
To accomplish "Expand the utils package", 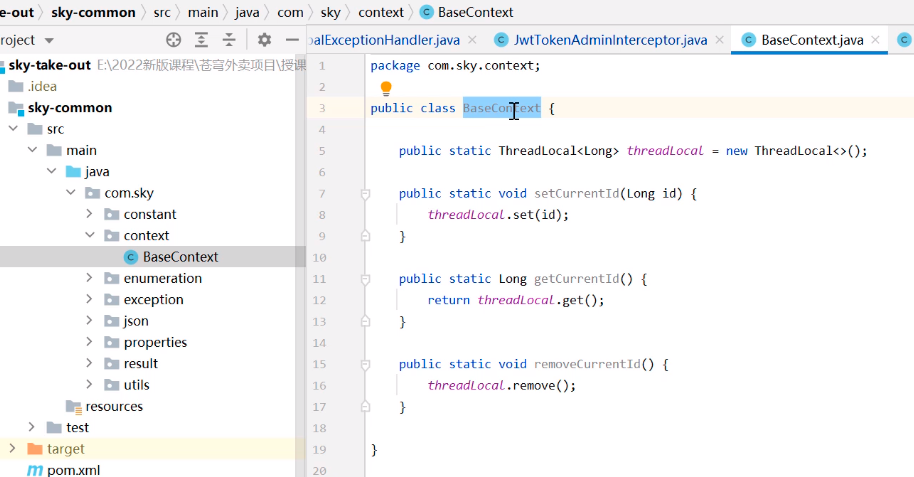I will pyautogui.click(x=89, y=385).
